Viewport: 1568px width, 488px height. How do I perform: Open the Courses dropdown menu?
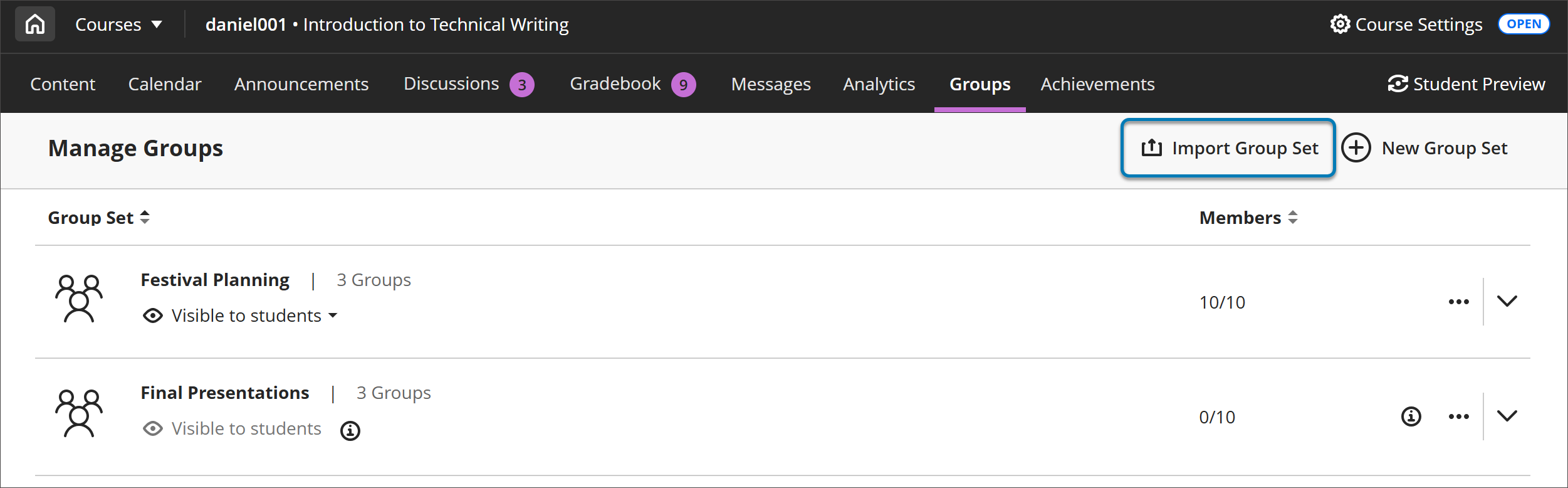click(x=118, y=24)
